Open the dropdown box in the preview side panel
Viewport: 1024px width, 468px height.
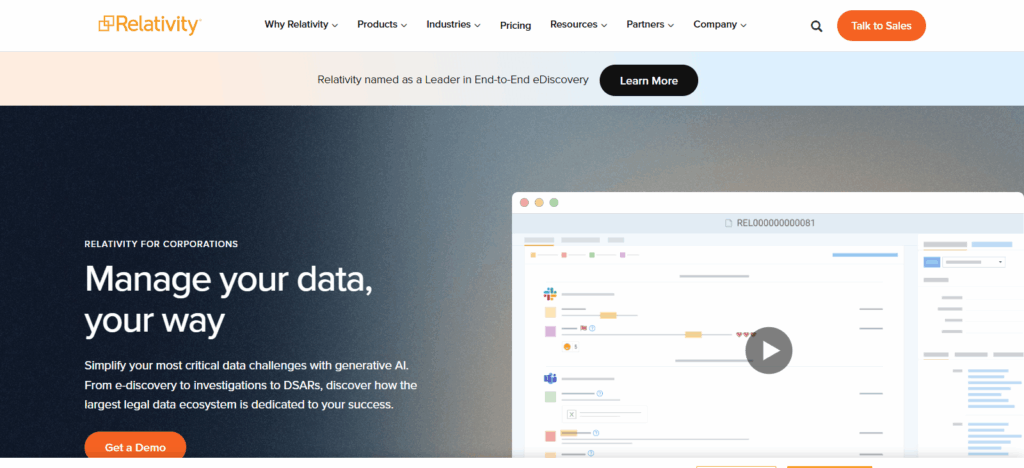[974, 262]
